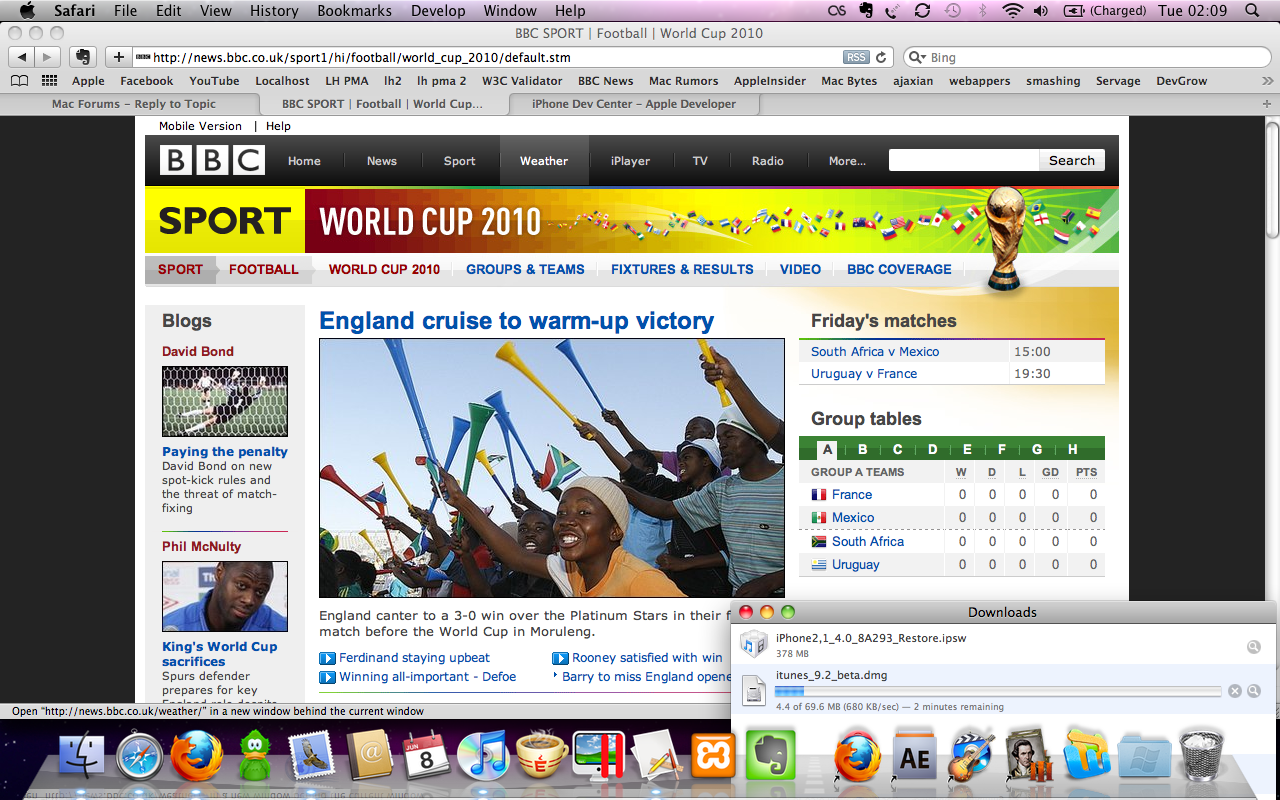The width and height of the screenshot is (1280, 800).
Task: Open BBC Weather navigation link
Action: coord(544,161)
